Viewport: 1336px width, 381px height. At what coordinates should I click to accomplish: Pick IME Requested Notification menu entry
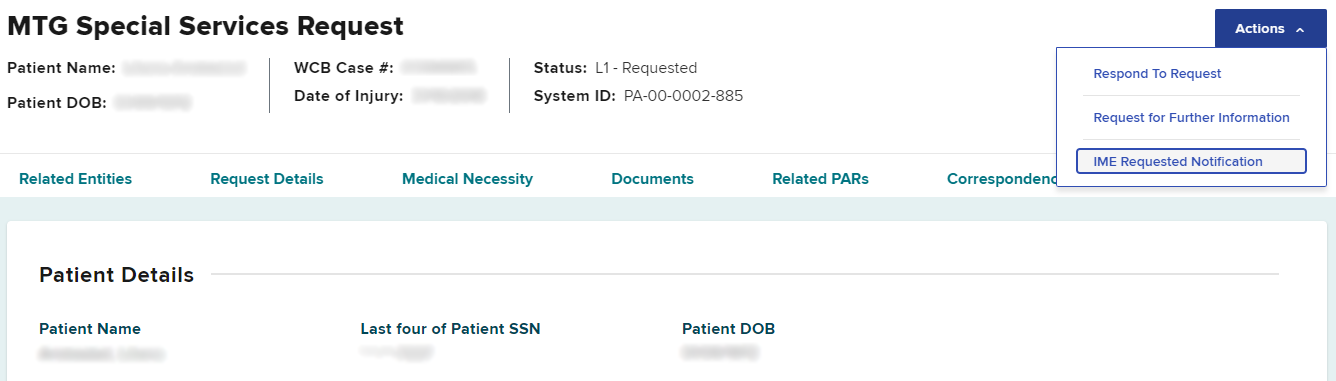(x=1191, y=161)
